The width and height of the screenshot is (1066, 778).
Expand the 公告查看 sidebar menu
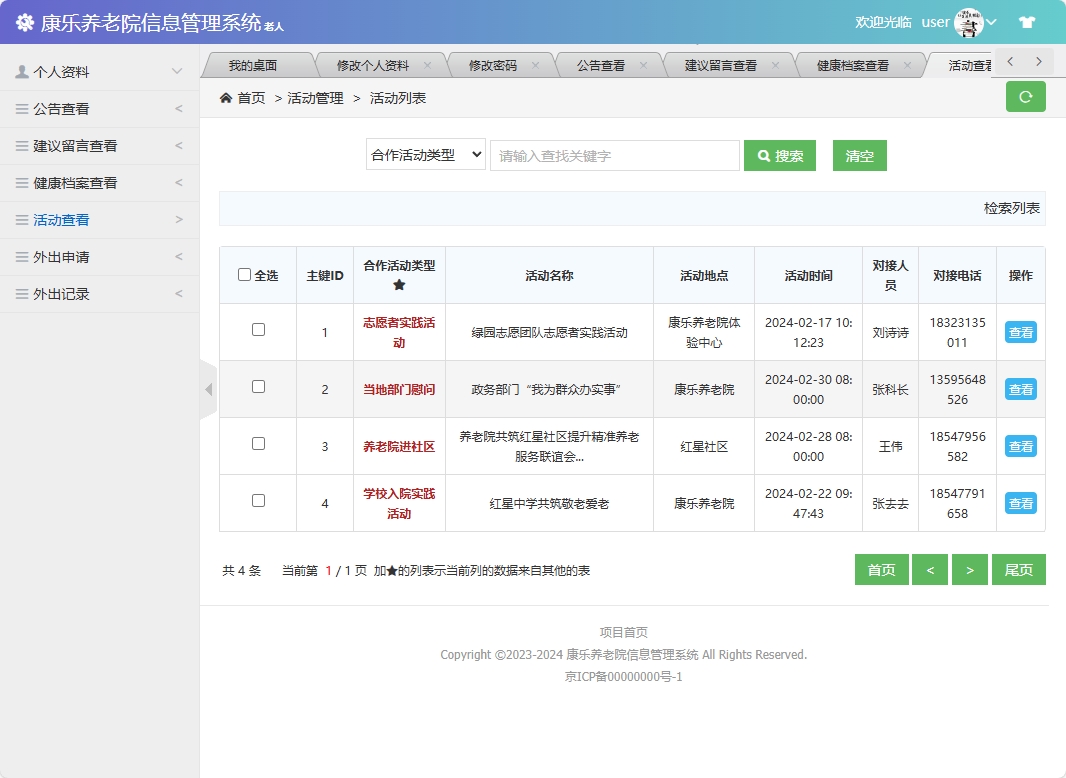click(x=60, y=108)
